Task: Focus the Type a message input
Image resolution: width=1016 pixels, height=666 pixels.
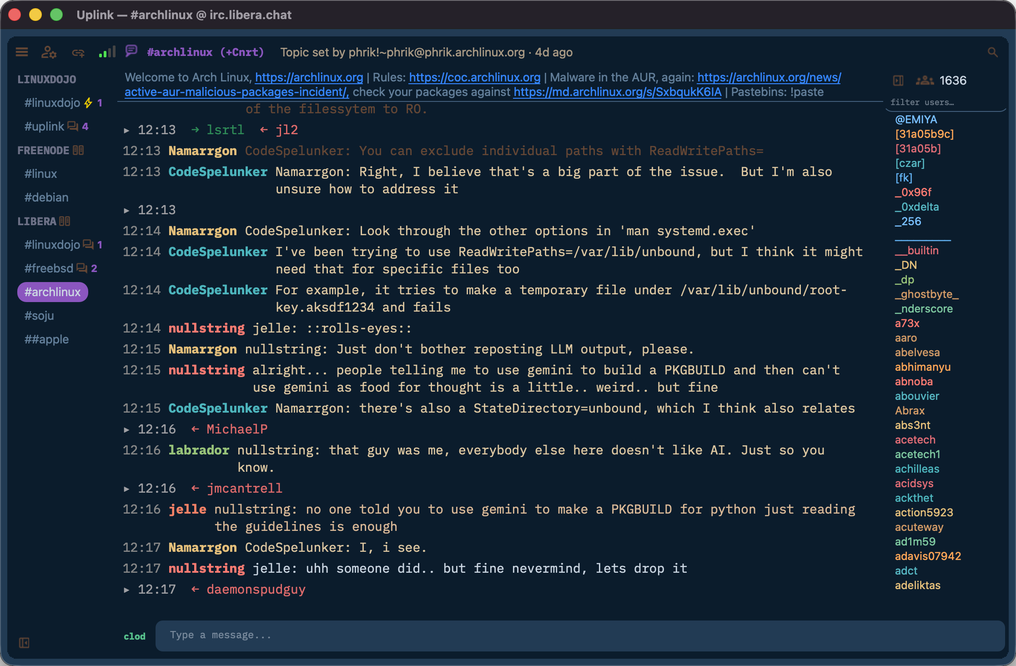Action: 580,636
